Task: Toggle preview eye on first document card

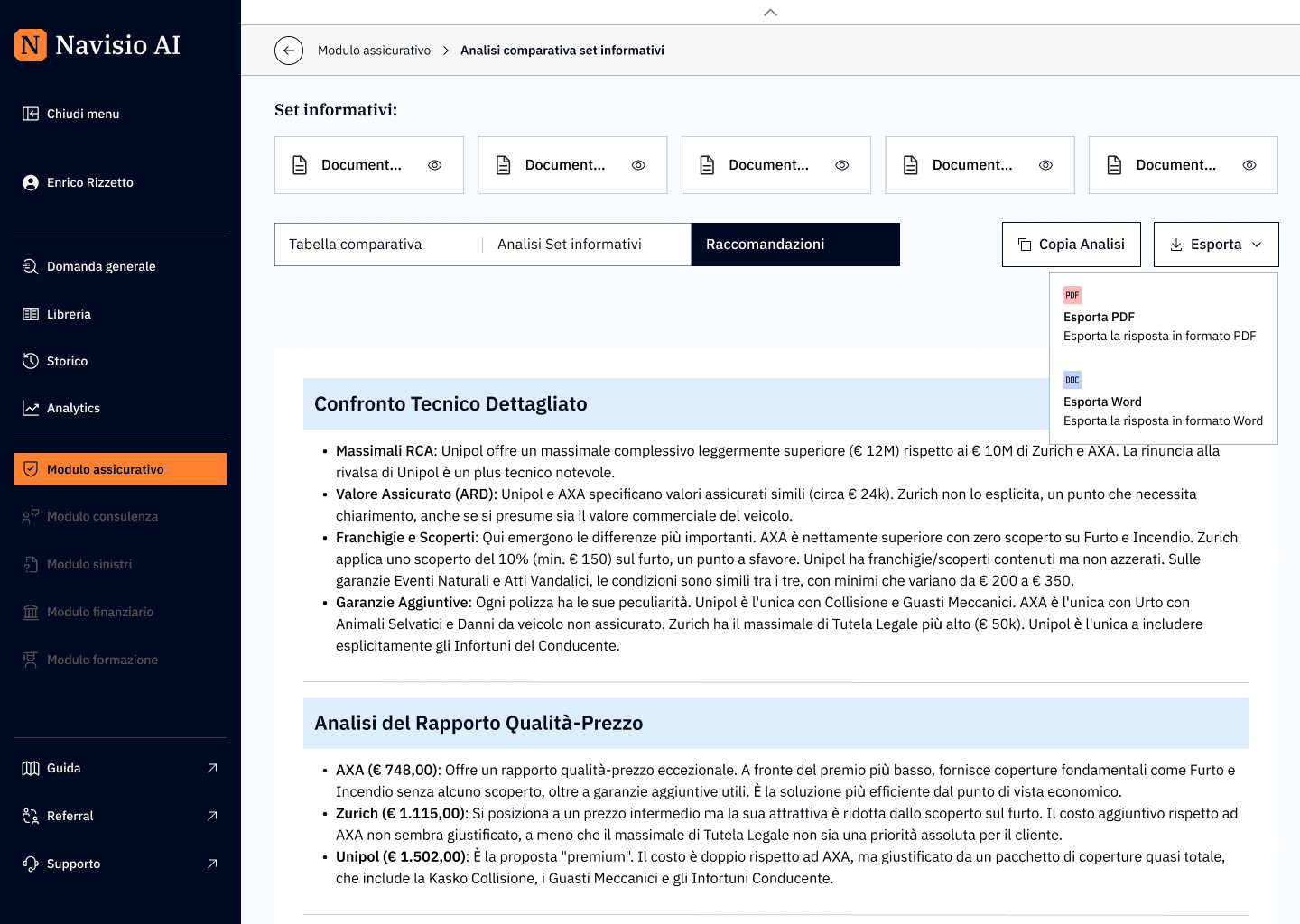Action: pyautogui.click(x=434, y=165)
